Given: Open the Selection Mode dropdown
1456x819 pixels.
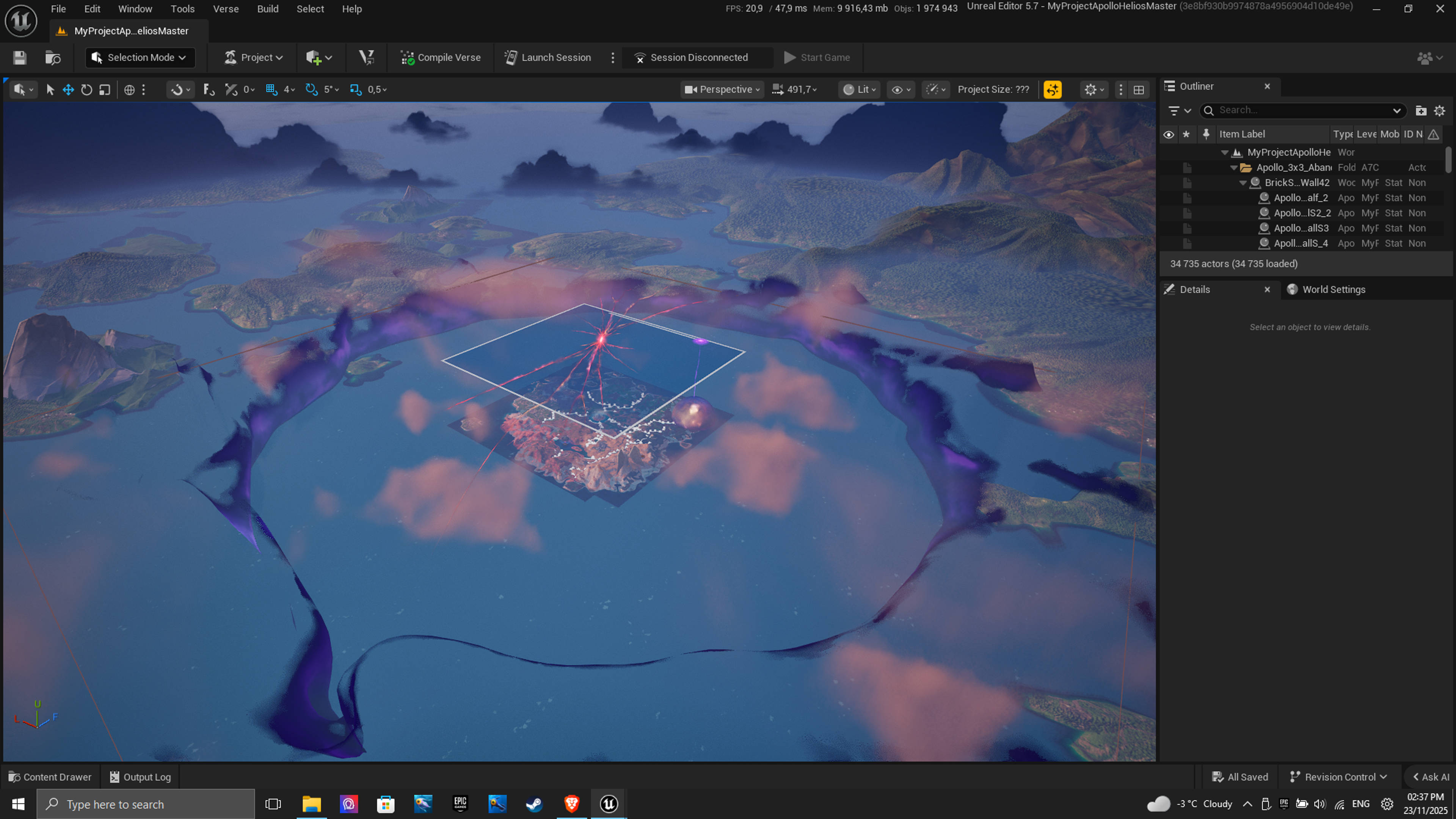Looking at the screenshot, I should (140, 58).
